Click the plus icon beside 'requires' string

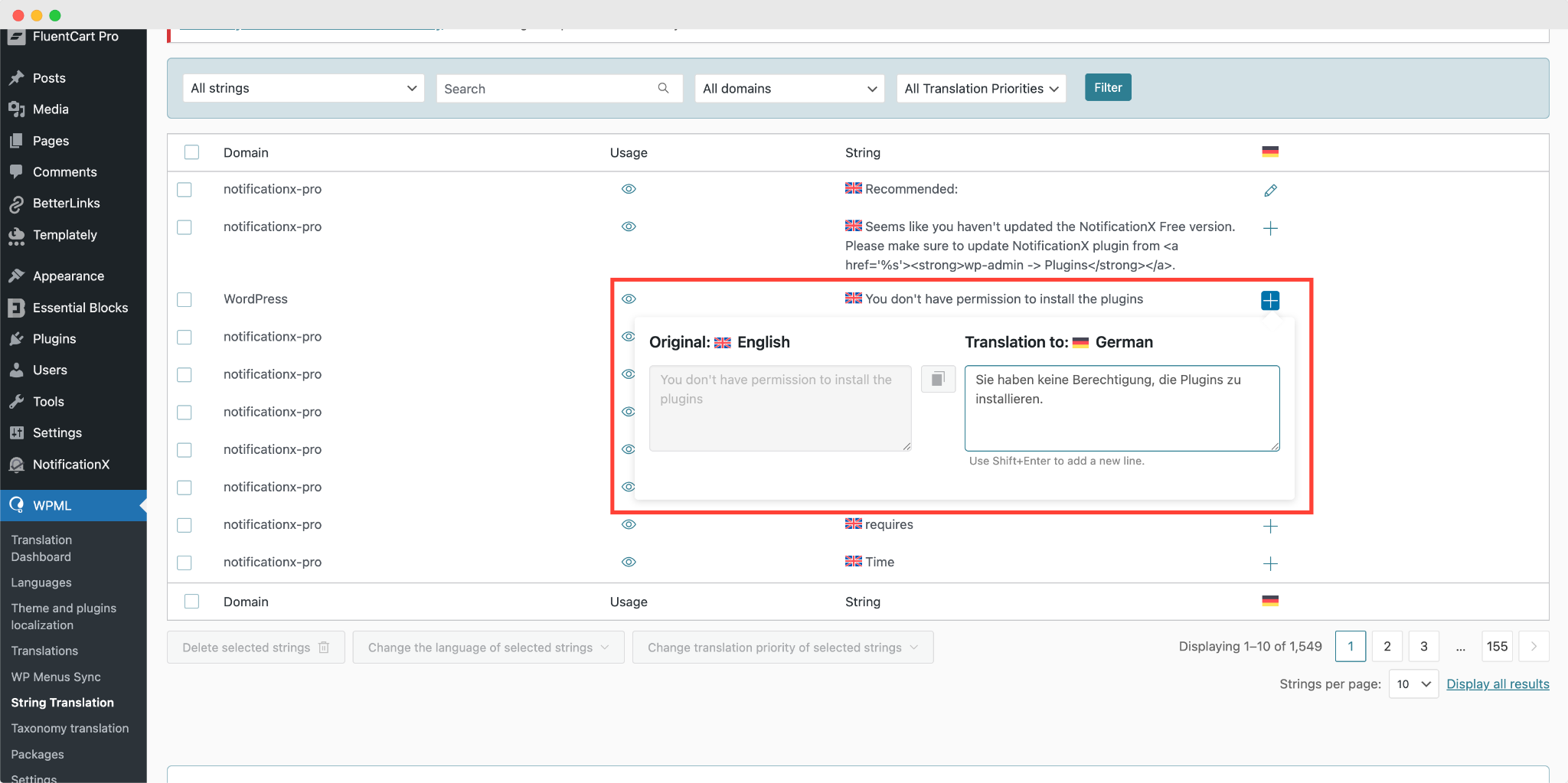point(1270,526)
